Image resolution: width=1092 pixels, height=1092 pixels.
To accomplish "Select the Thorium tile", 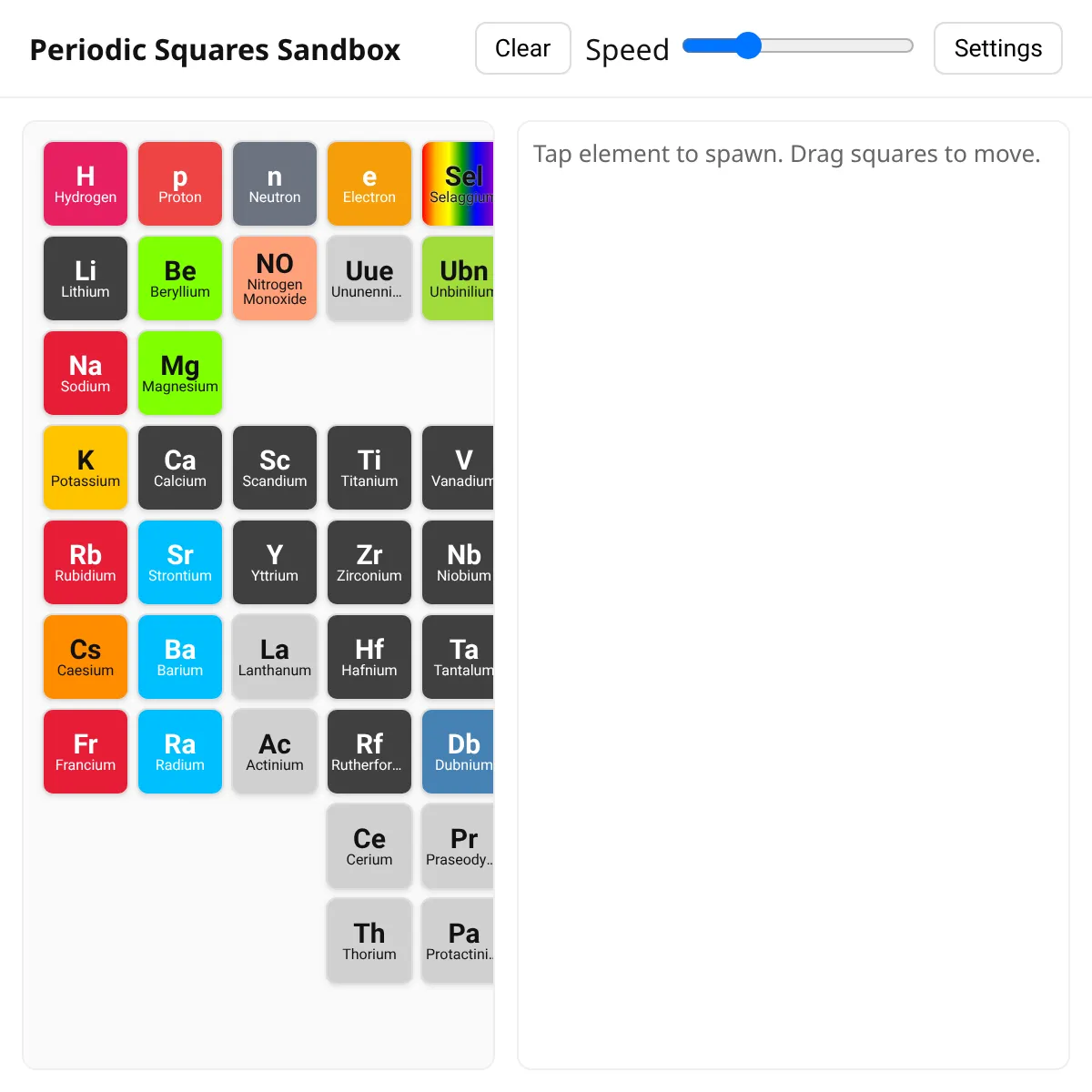I will [x=369, y=941].
